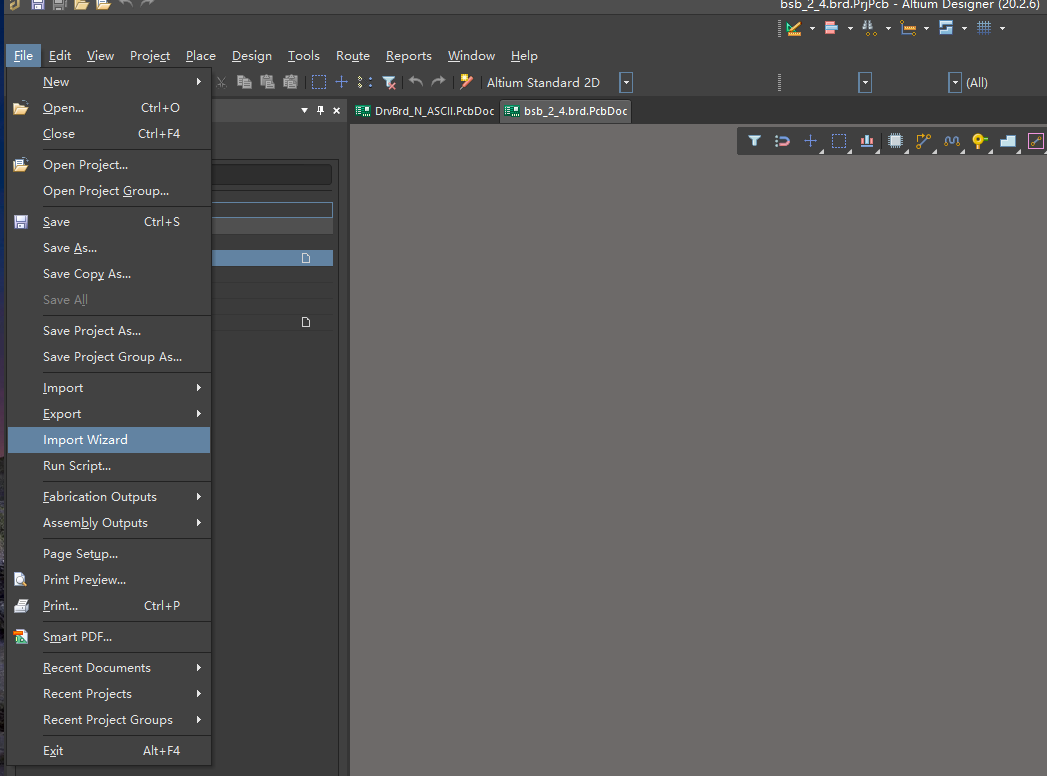Viewport: 1047px width, 776px height.
Task: Open the Edit menu
Action: pyautogui.click(x=60, y=55)
